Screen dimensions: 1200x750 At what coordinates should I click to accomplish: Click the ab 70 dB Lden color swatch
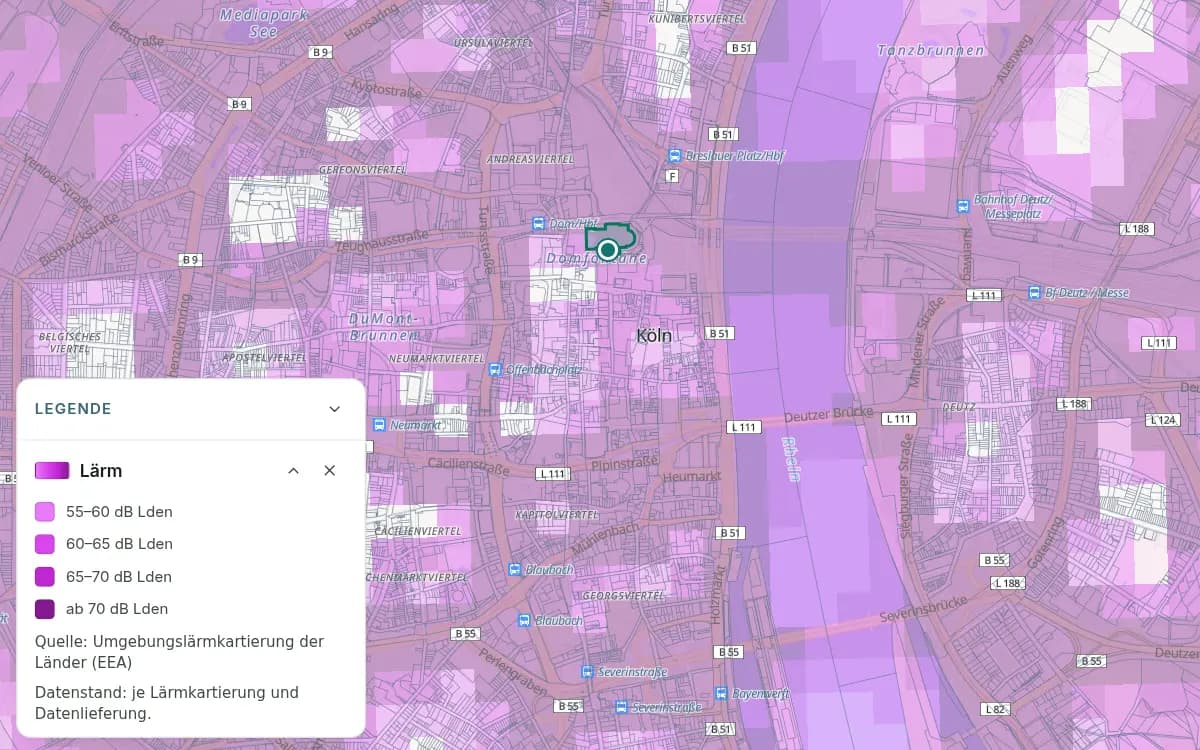[45, 609]
